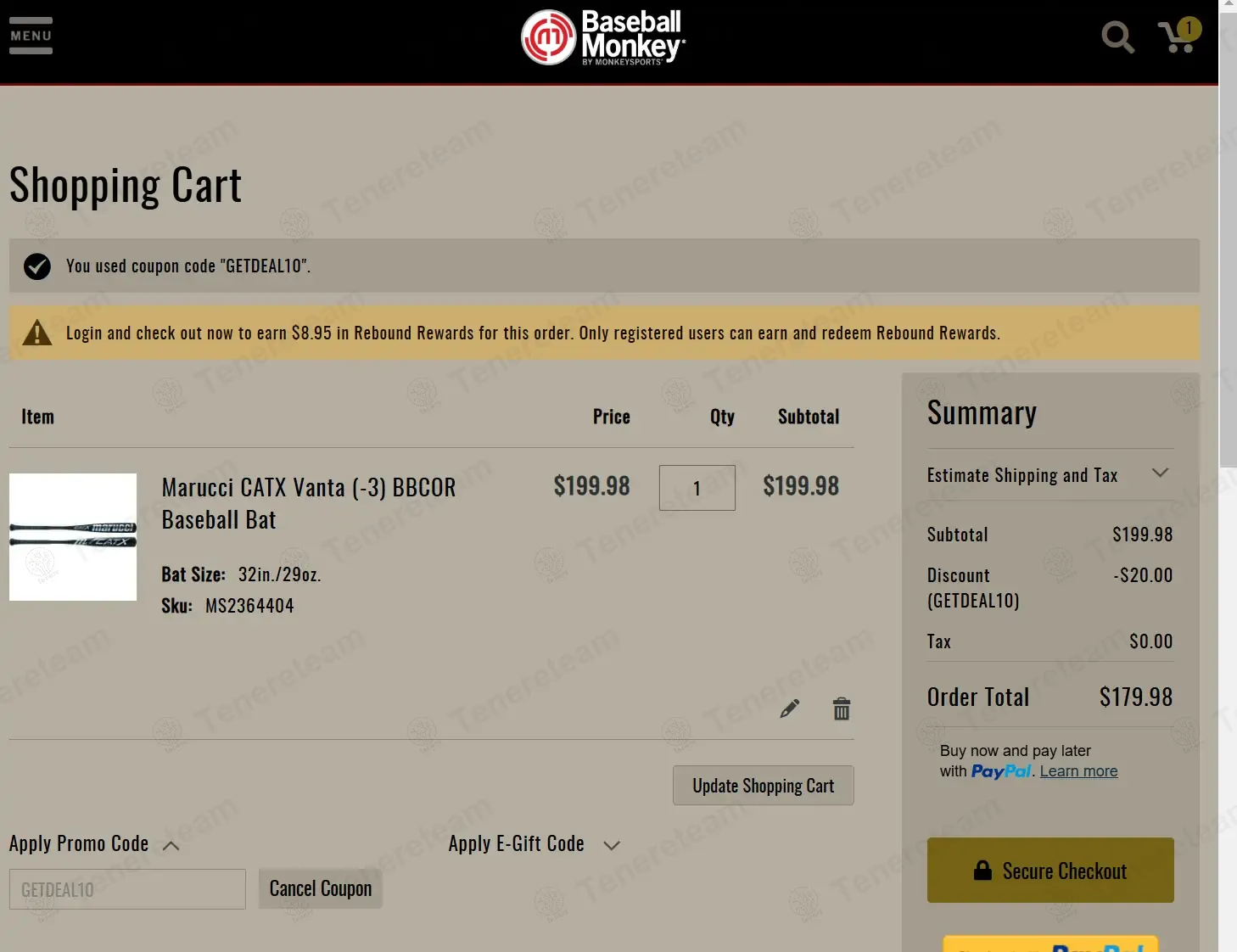The image size is (1237, 952).
Task: Proceed with Secure Checkout
Action: [x=1050, y=871]
